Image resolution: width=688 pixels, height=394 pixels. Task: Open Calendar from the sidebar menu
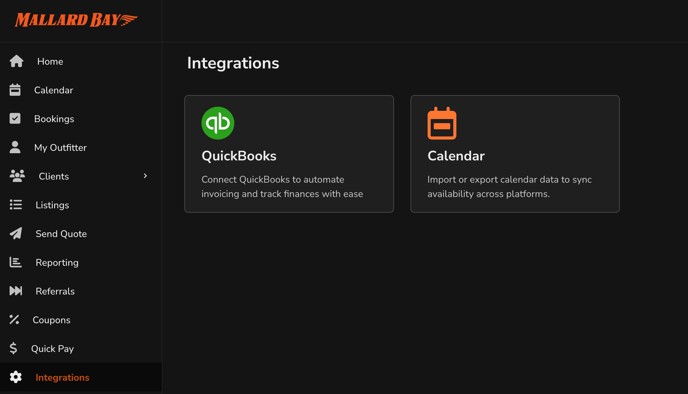click(x=54, y=90)
